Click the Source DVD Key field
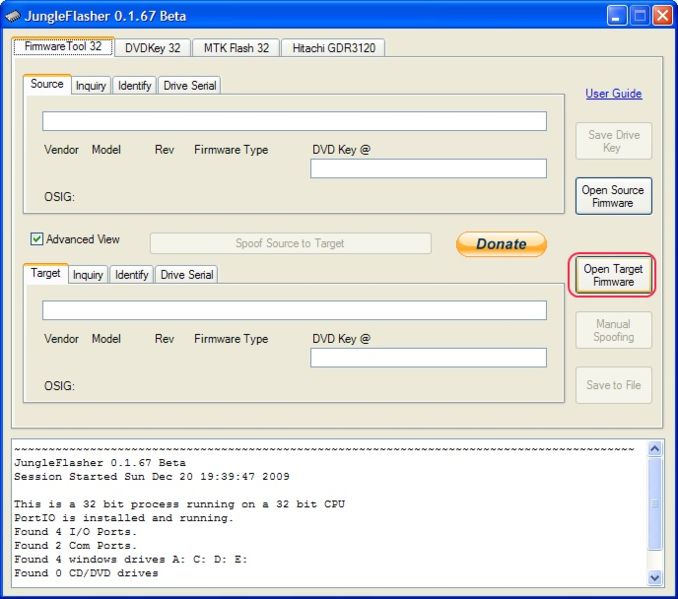This screenshot has width=678, height=599. (429, 168)
